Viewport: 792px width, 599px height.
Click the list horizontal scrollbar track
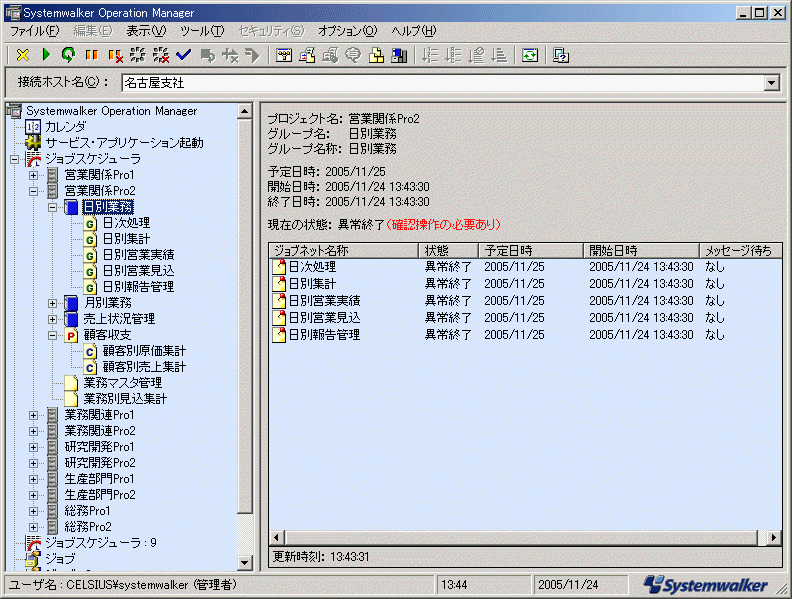point(762,538)
